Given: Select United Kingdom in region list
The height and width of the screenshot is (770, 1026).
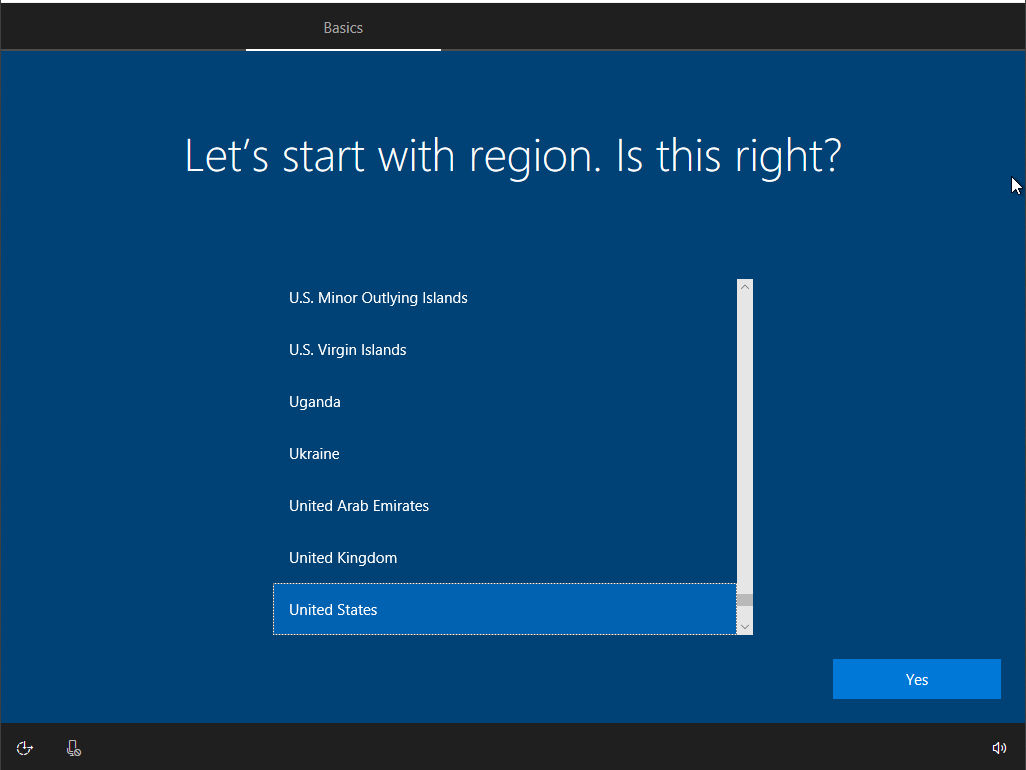Looking at the screenshot, I should [x=504, y=557].
